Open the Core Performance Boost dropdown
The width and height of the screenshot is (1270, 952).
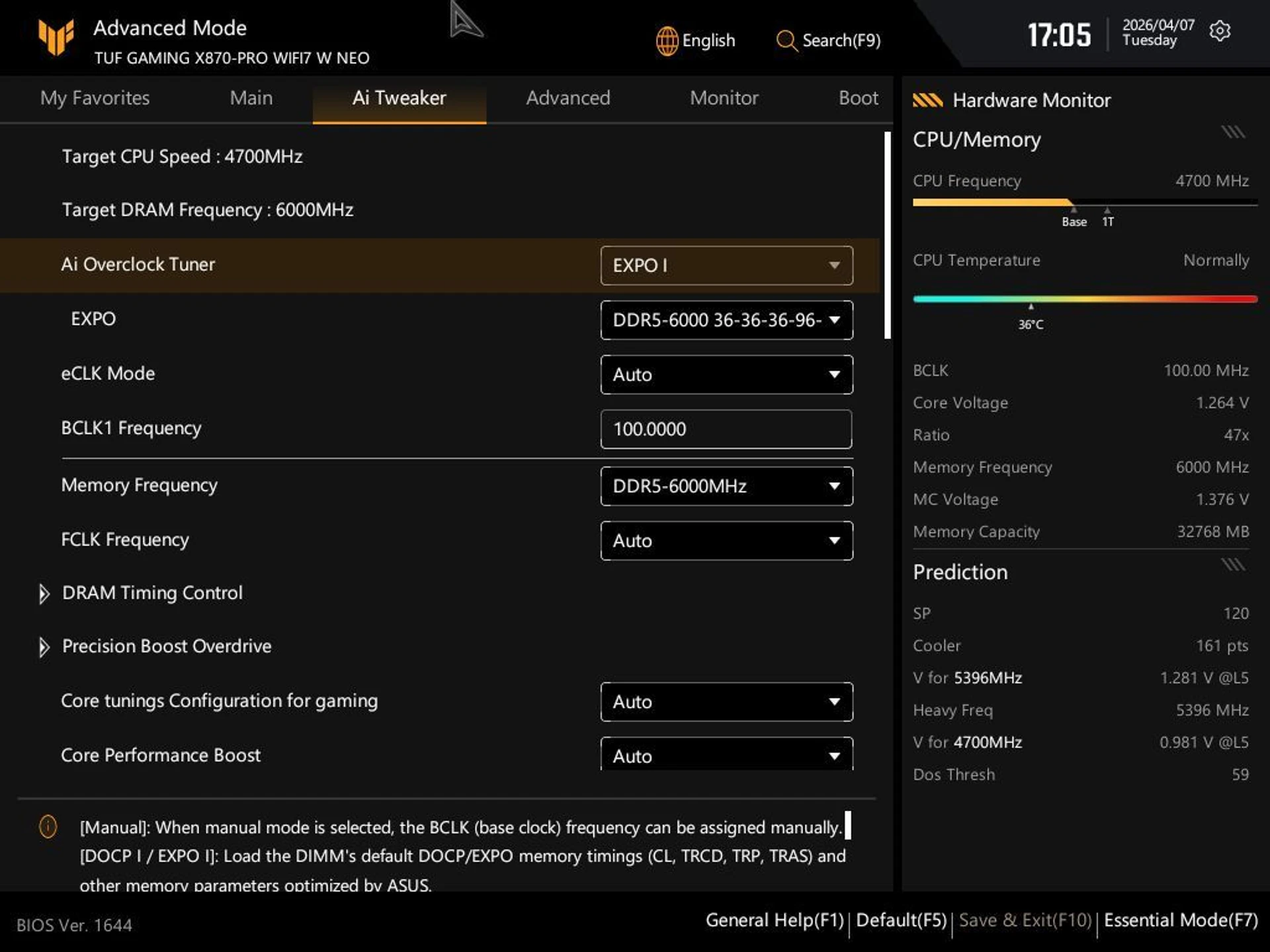pyautogui.click(x=726, y=754)
